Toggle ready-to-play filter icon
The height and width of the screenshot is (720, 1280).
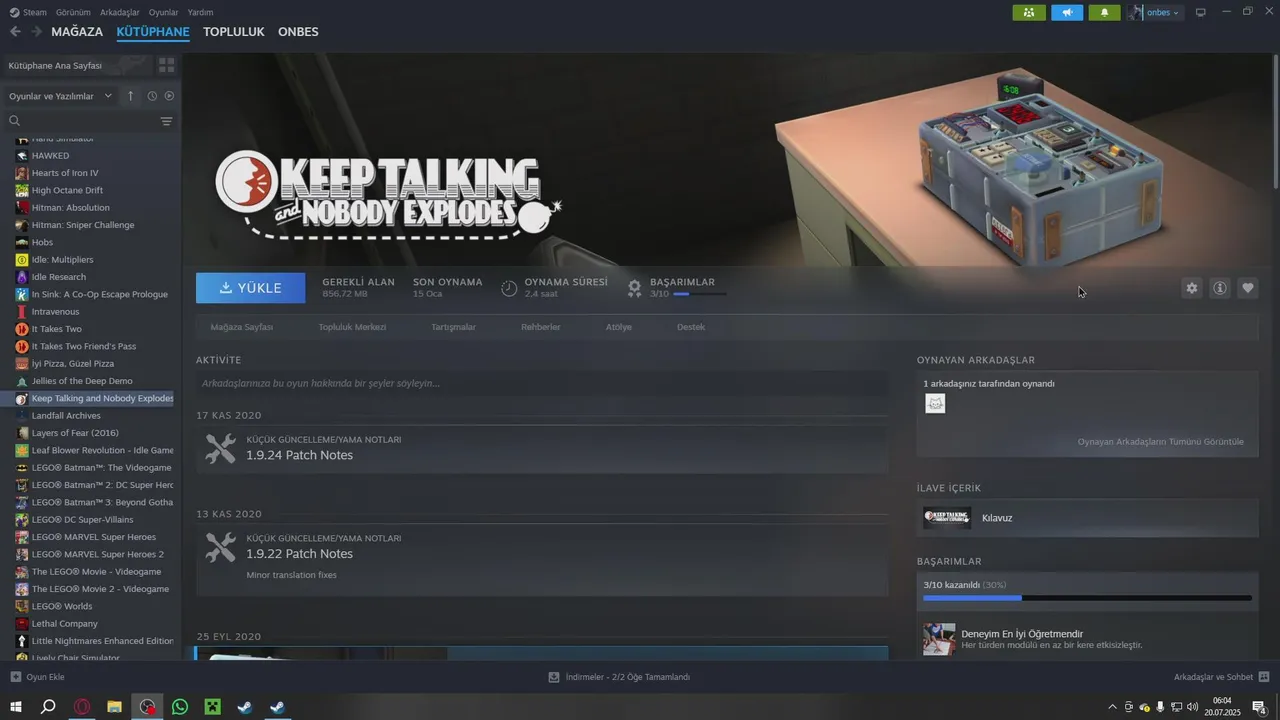tap(169, 96)
